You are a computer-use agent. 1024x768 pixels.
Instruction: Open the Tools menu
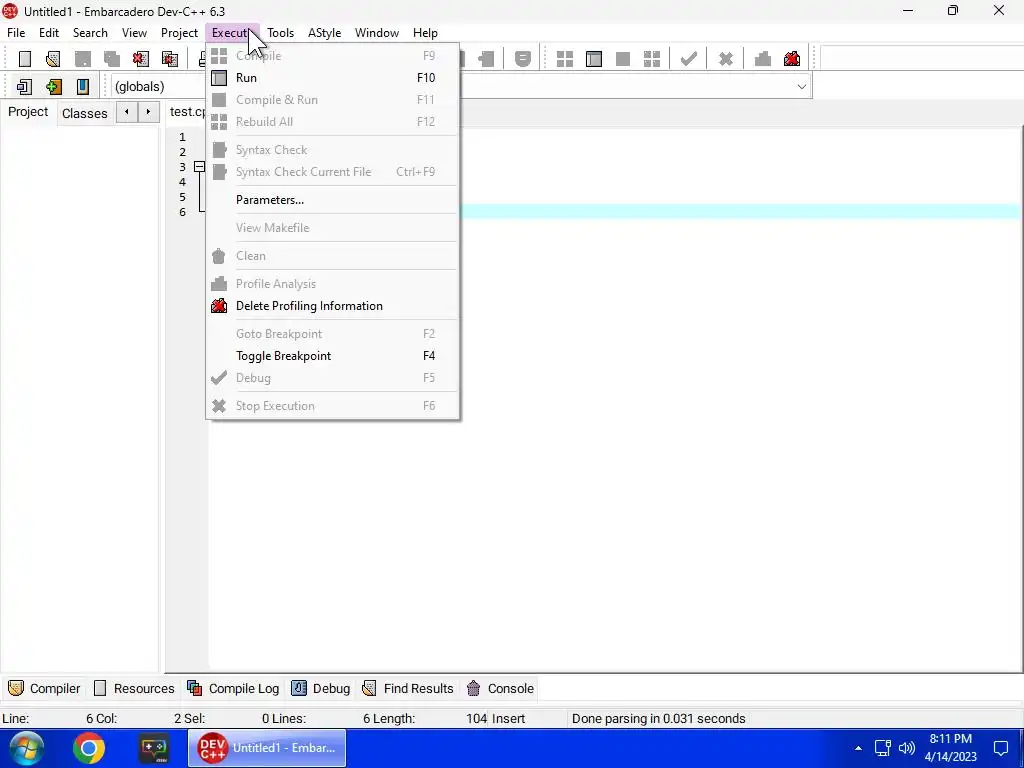pyautogui.click(x=281, y=33)
